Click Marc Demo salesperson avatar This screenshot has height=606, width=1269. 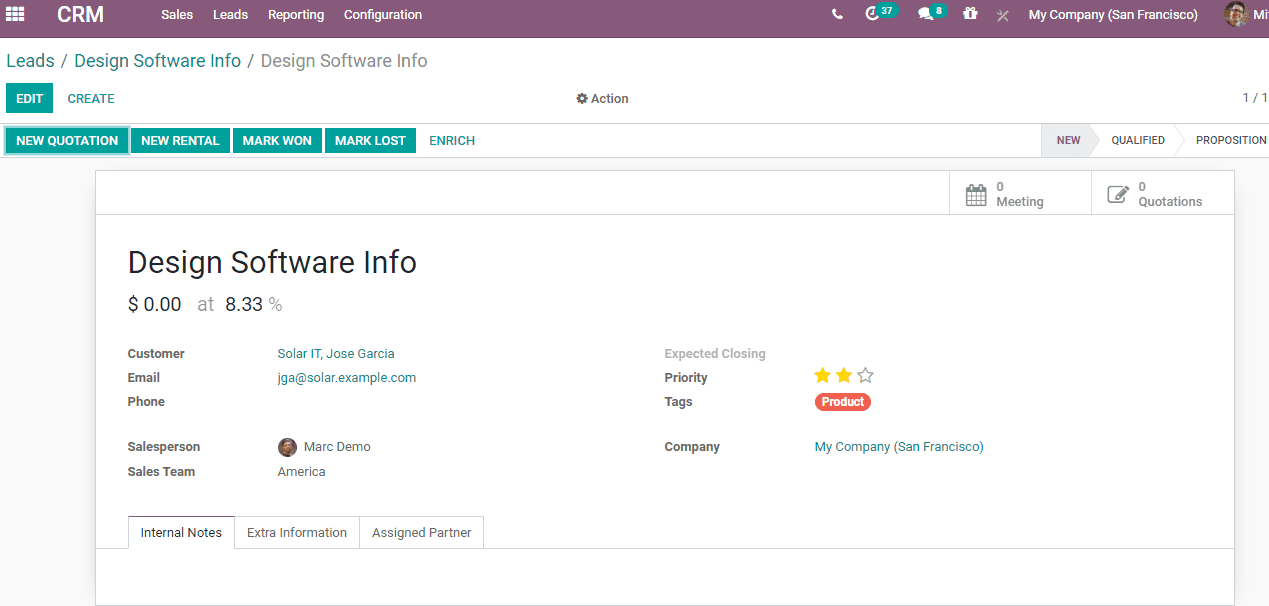[287, 447]
